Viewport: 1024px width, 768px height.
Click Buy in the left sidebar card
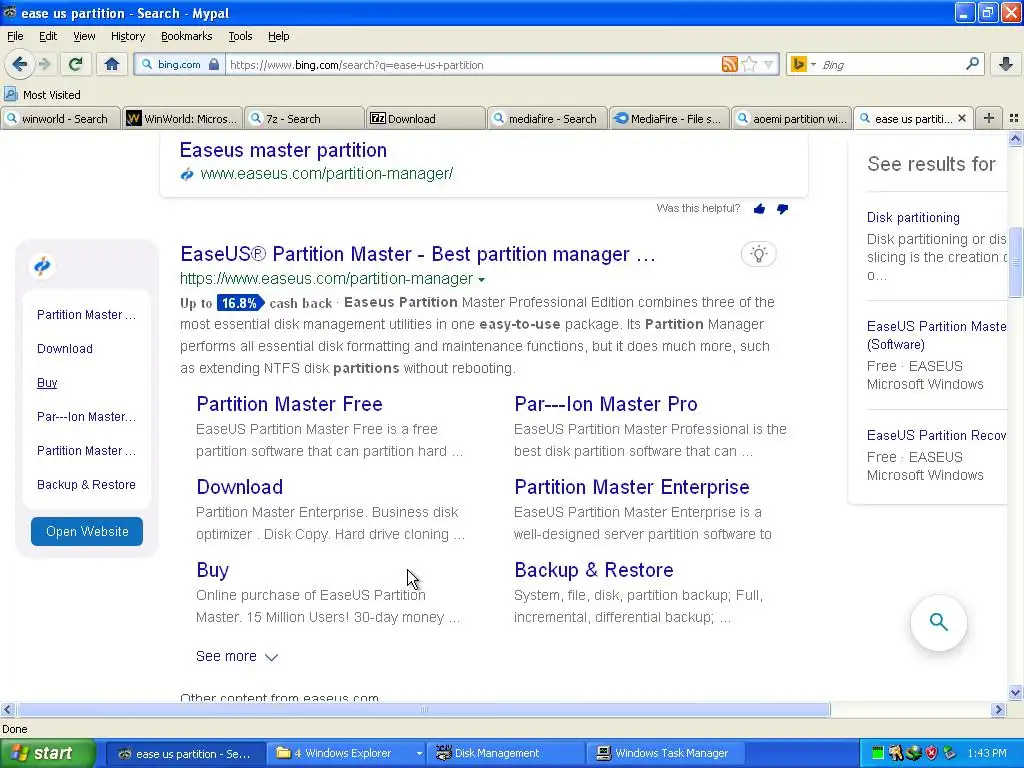coord(47,383)
